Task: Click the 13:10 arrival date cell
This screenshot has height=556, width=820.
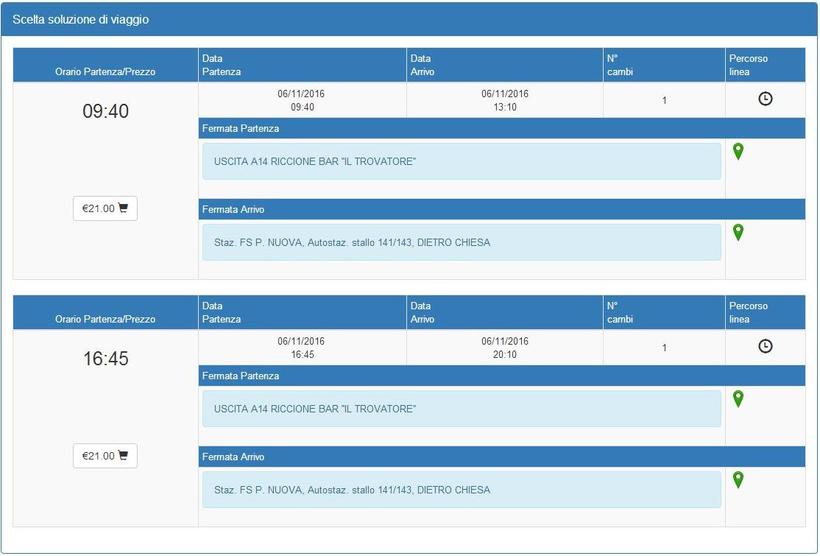Action: click(x=504, y=100)
